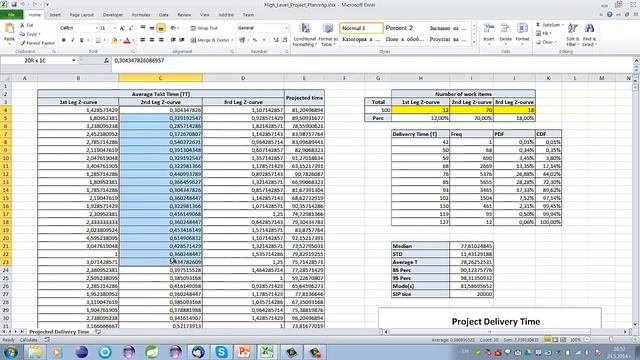Expand the AutoSum dropdown arrow
The width and height of the screenshot is (640, 360).
562,25
